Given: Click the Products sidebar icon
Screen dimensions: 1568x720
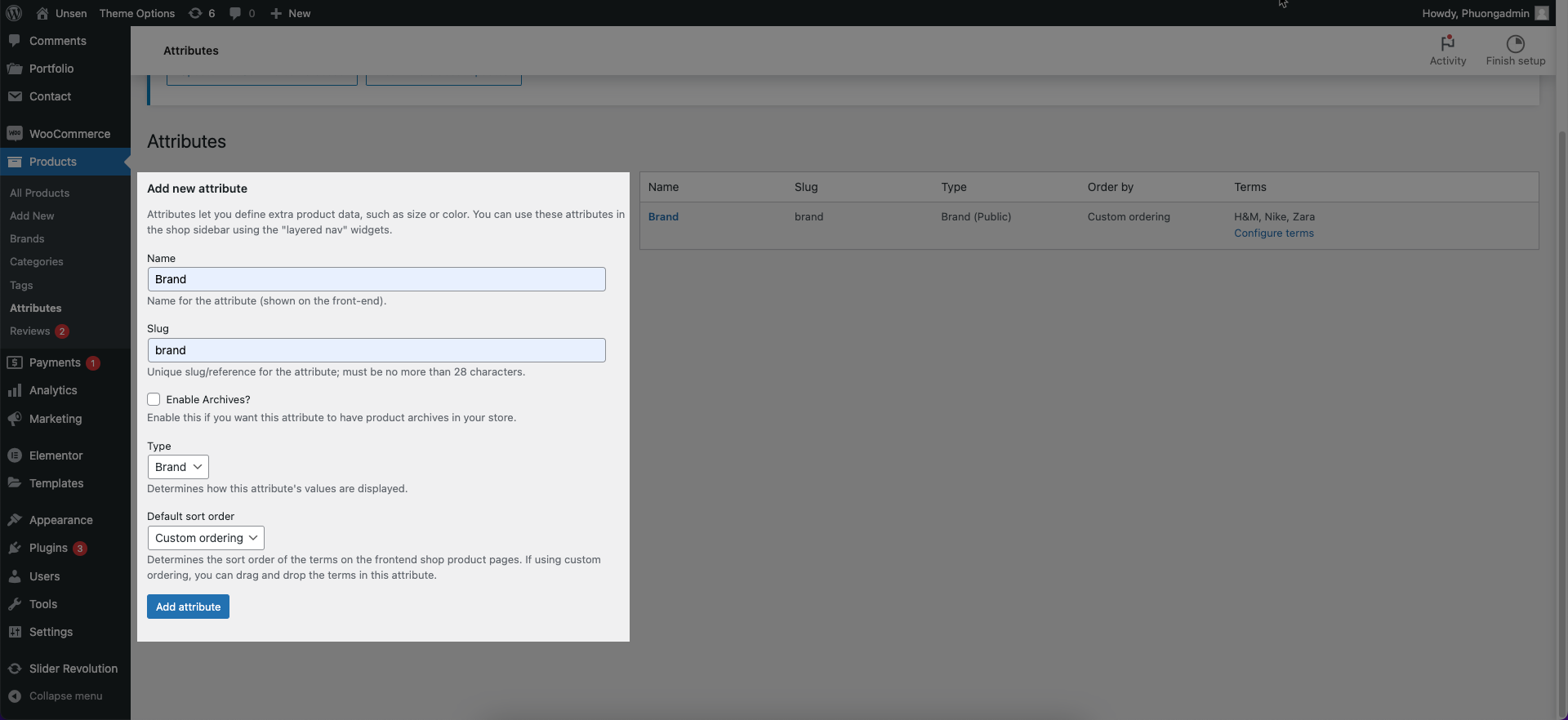Looking at the screenshot, I should tap(15, 162).
